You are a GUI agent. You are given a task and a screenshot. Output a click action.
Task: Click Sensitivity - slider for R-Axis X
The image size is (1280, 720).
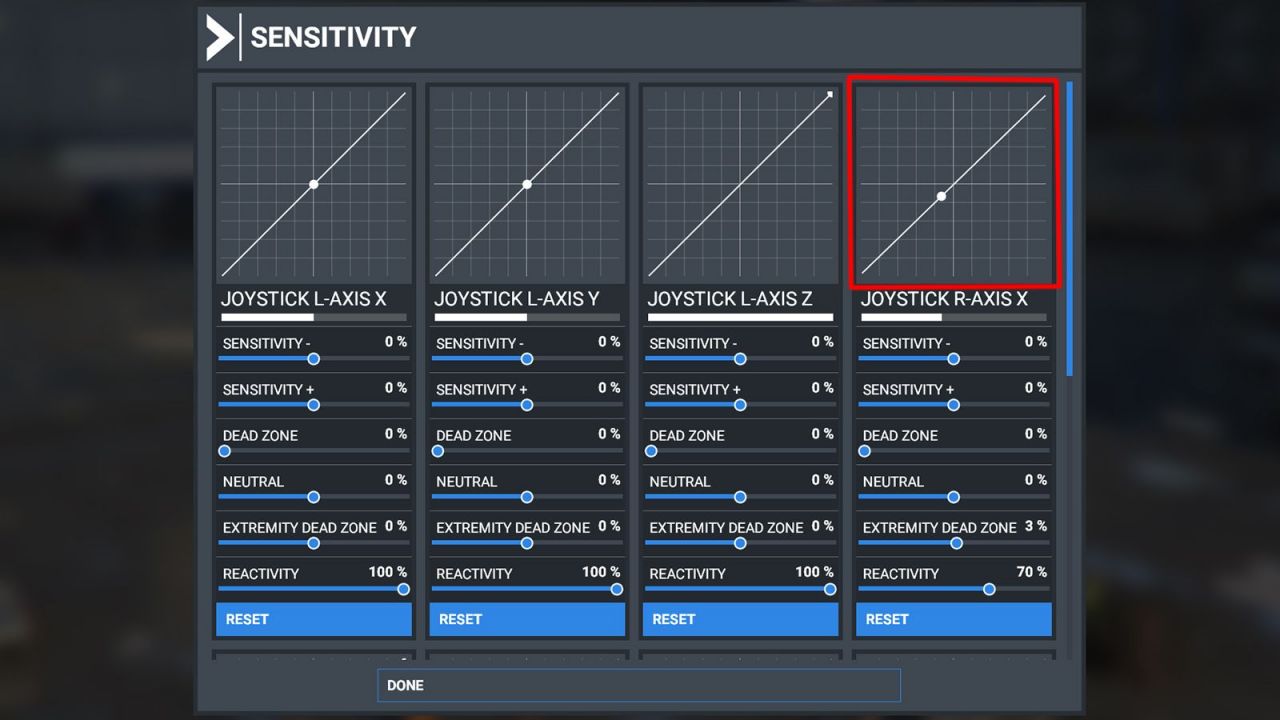[954, 359]
